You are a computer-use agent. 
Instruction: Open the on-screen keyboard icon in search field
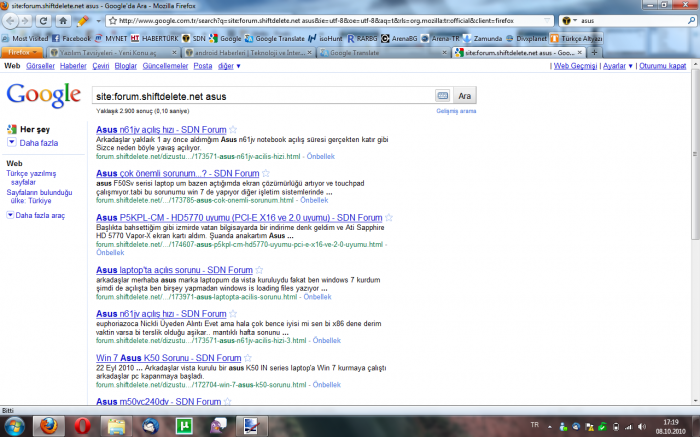tap(442, 96)
